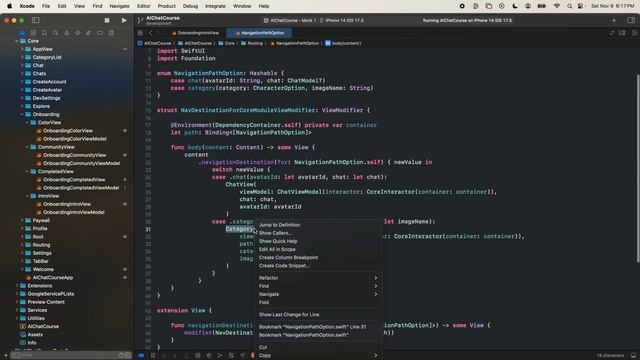Image resolution: width=640 pixels, height=360 pixels.
Task: Collapse the CommunityView folder
Action: point(27,147)
